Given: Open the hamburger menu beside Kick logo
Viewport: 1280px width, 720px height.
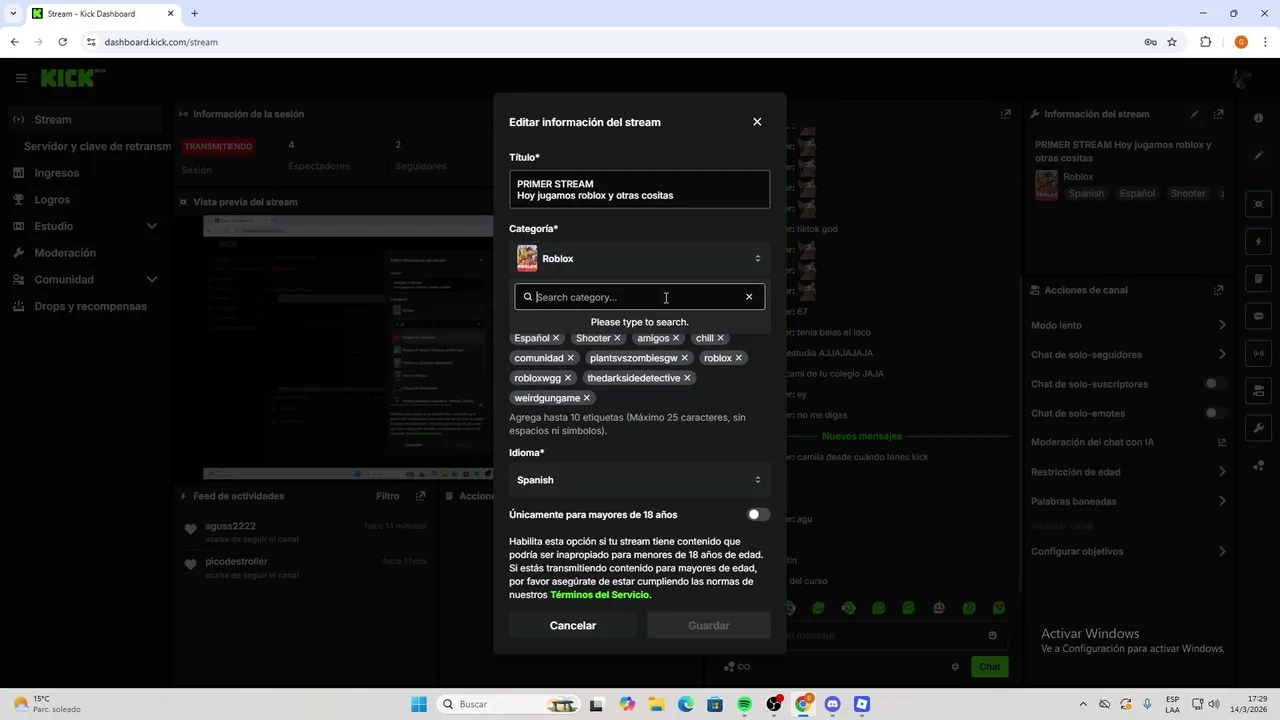Looking at the screenshot, I should pos(21,78).
